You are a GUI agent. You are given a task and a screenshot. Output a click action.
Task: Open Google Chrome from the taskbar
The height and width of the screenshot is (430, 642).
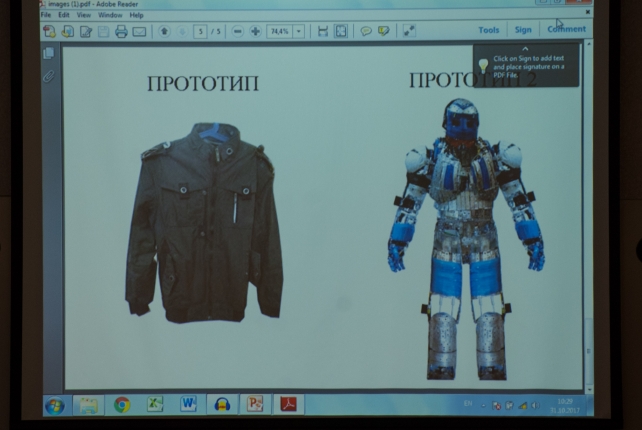tap(122, 405)
